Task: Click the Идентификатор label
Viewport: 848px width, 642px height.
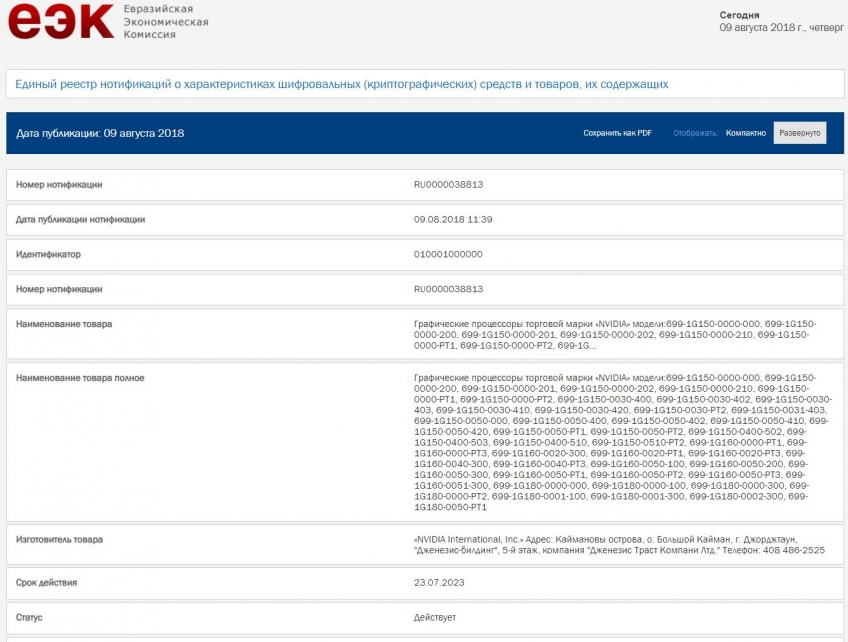Action: (x=48, y=254)
